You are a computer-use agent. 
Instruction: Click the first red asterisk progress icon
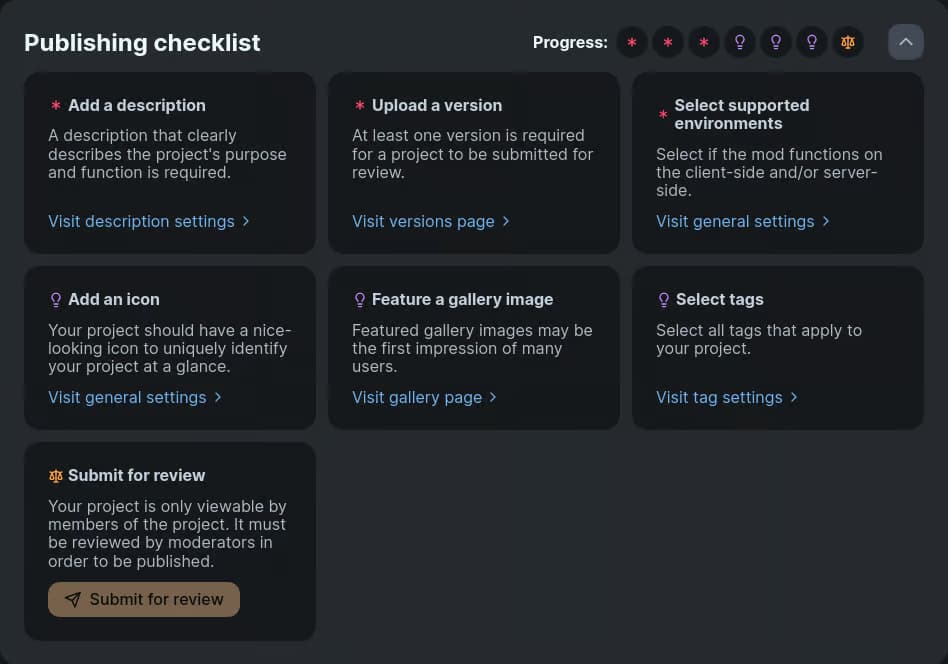tap(632, 42)
